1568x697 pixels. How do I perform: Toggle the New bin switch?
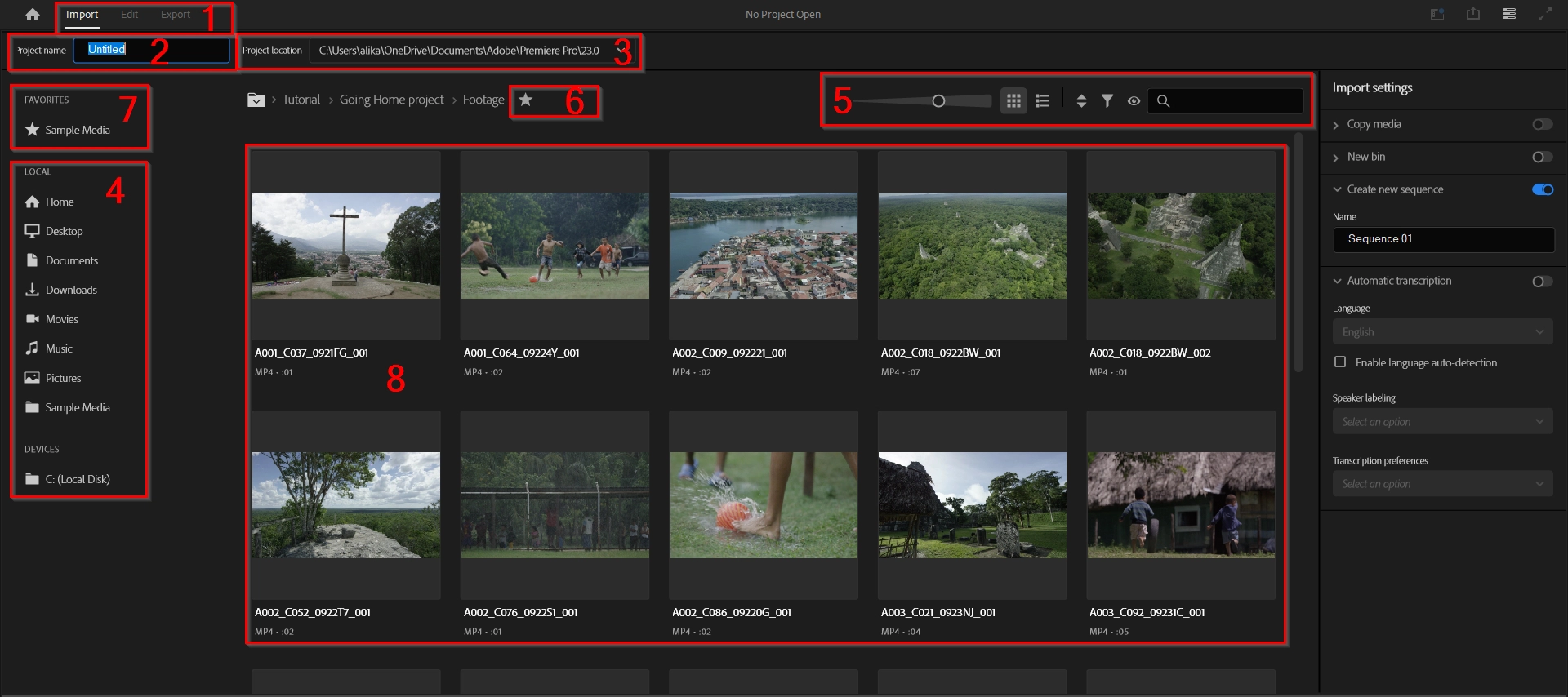(1542, 157)
